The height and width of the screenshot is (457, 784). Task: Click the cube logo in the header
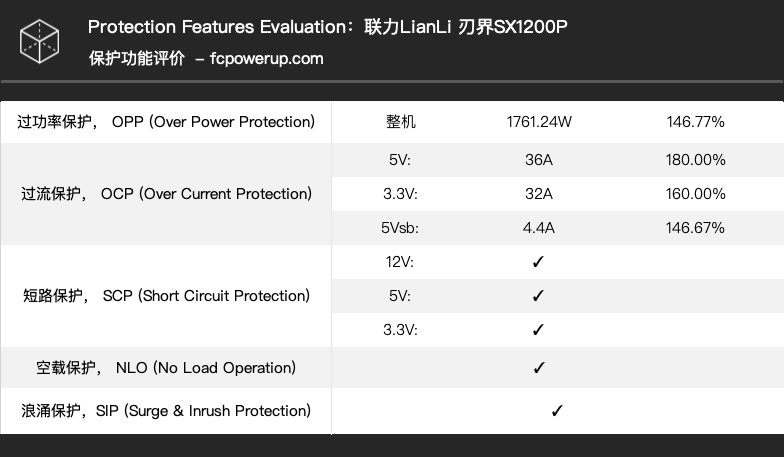(39, 41)
